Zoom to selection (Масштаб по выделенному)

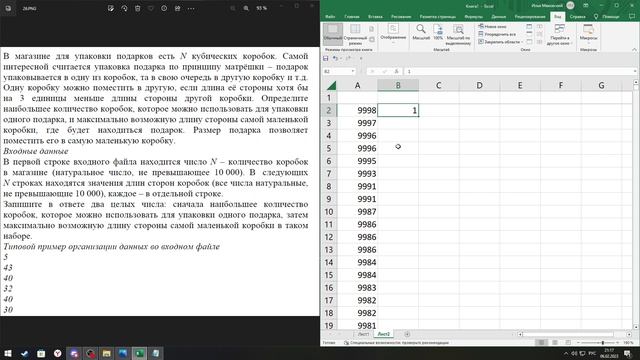click(x=458, y=34)
